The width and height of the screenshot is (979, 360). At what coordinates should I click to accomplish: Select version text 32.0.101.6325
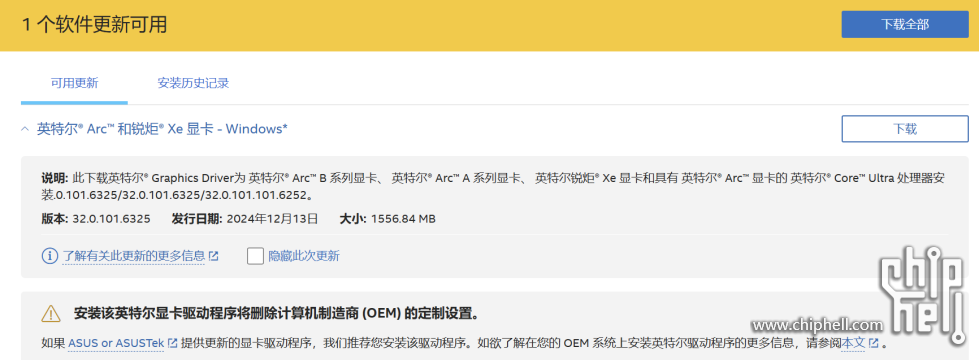tap(111, 219)
